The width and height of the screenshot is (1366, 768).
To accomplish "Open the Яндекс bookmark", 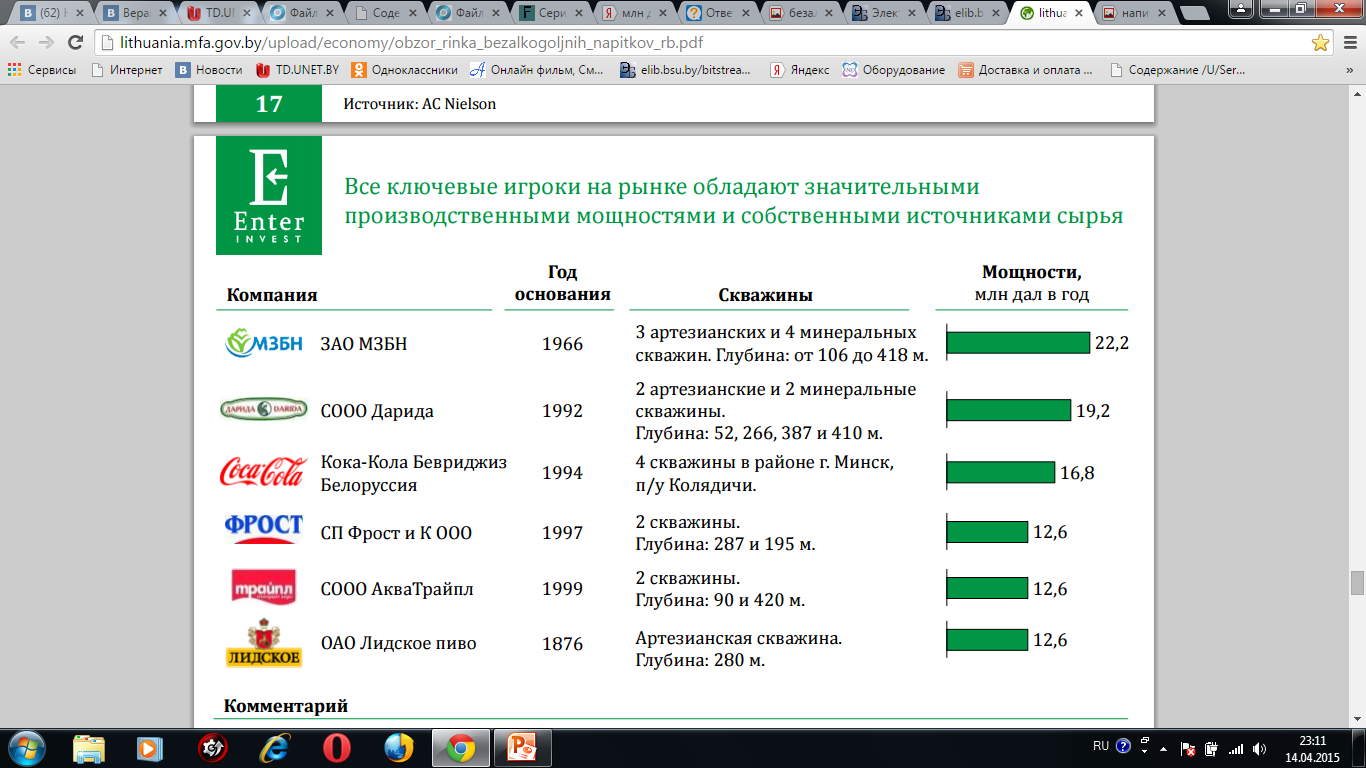I will 800,70.
